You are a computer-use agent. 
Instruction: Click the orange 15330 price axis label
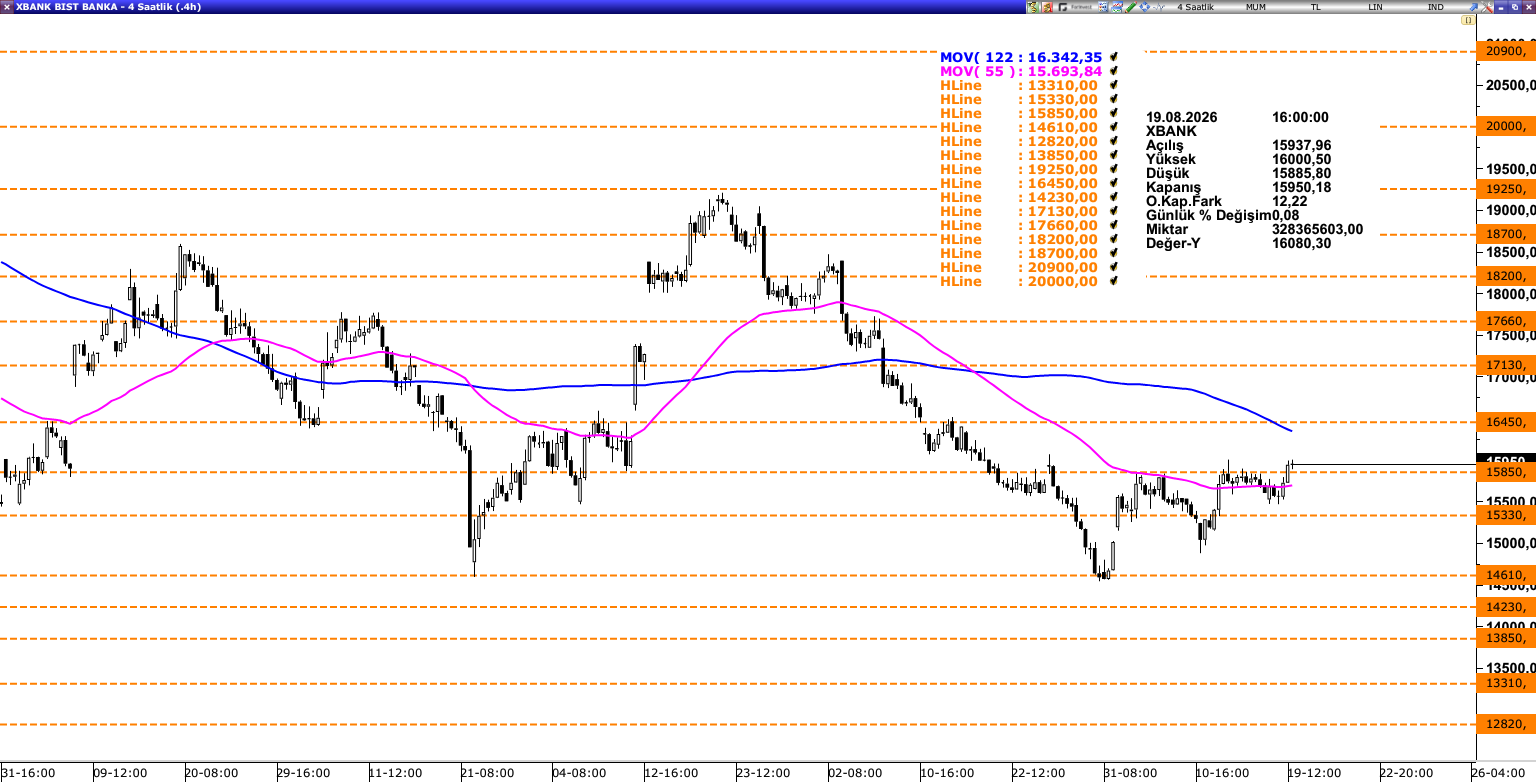tap(1506, 515)
